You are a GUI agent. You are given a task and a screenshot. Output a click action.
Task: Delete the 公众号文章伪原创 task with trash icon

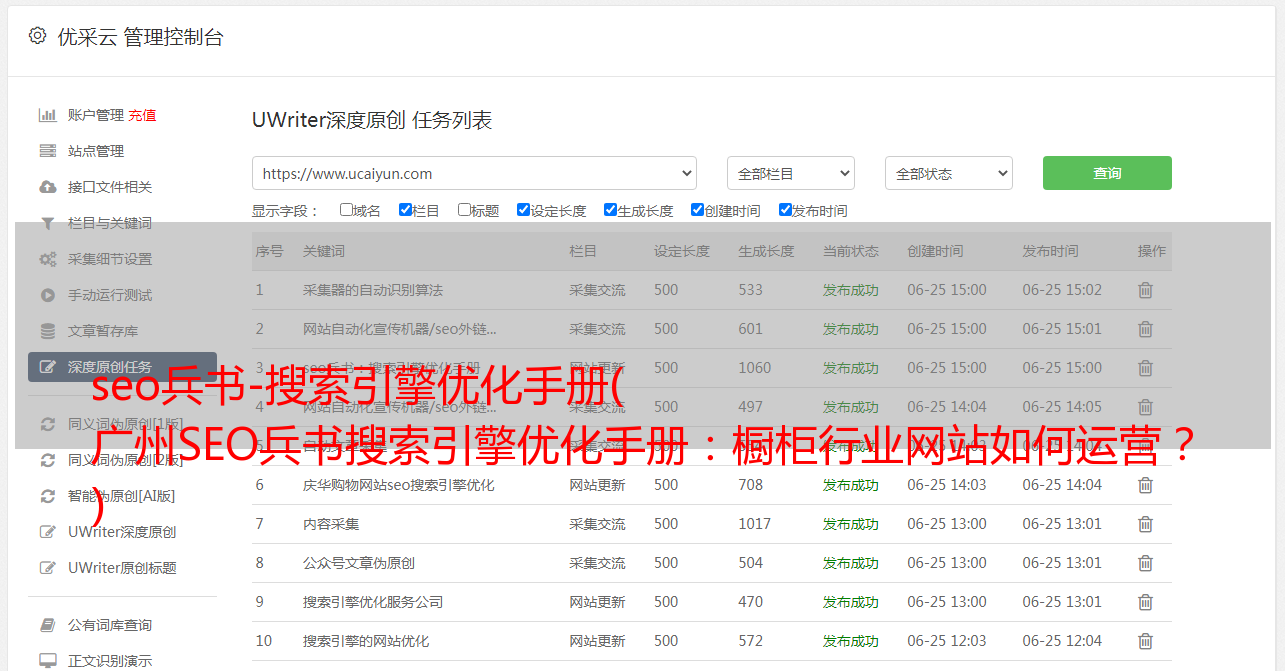[x=1145, y=563]
